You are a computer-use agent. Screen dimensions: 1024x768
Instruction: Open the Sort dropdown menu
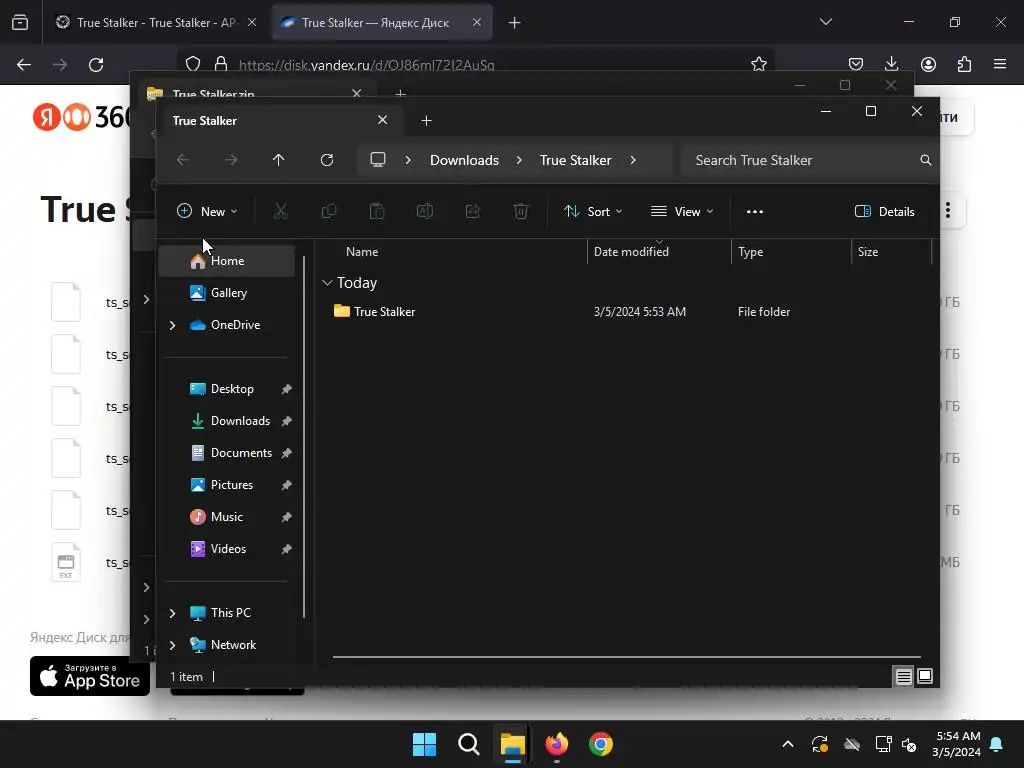pyautogui.click(x=593, y=212)
